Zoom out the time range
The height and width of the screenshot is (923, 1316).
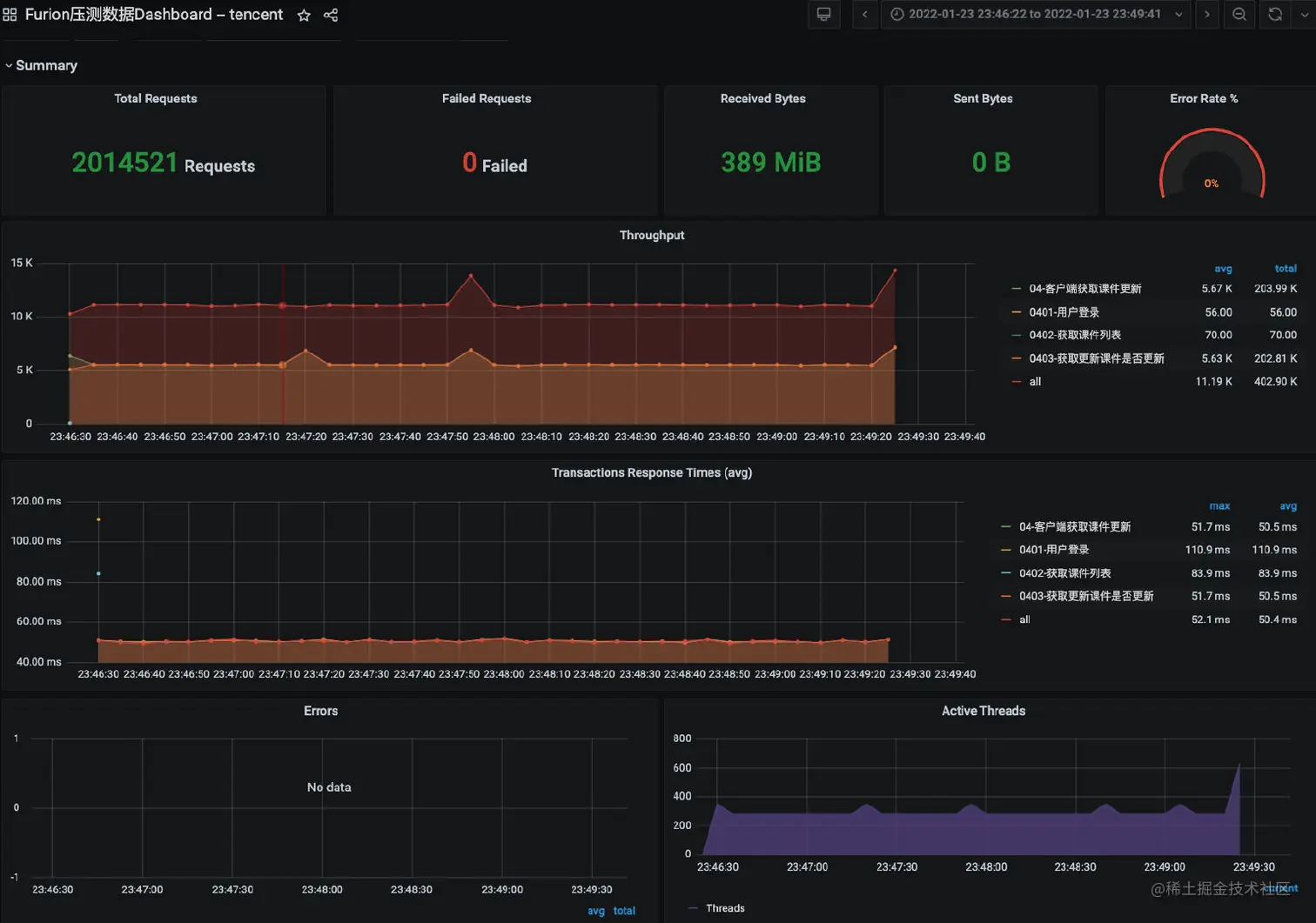(1239, 14)
